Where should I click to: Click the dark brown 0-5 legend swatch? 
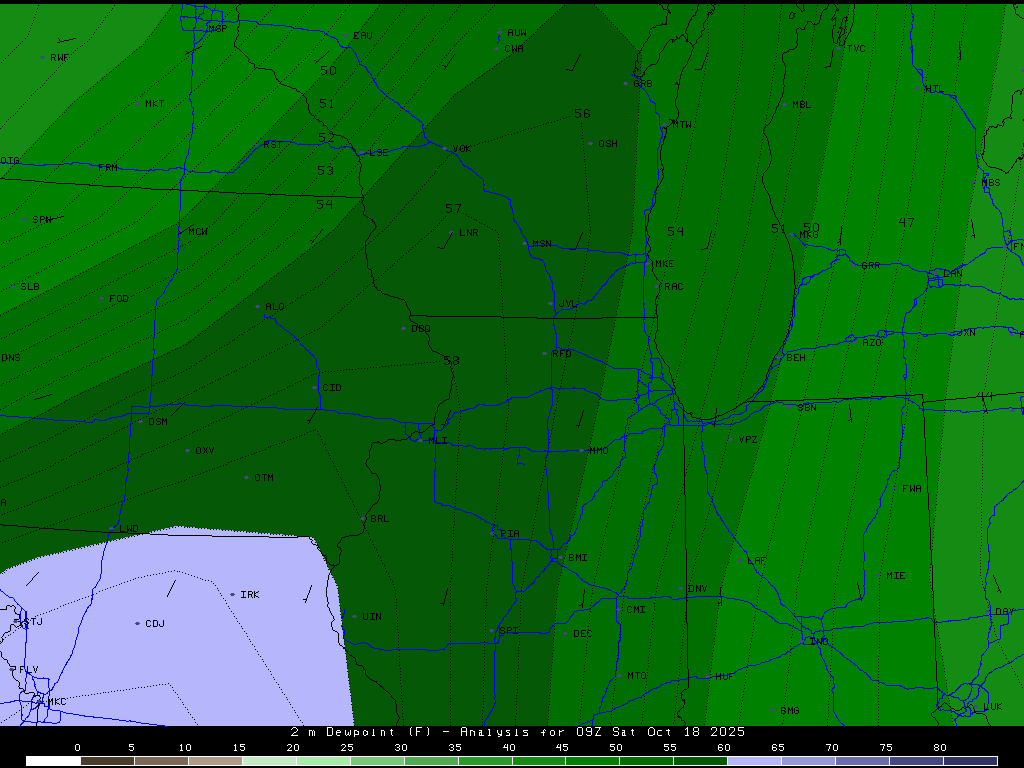tap(108, 761)
